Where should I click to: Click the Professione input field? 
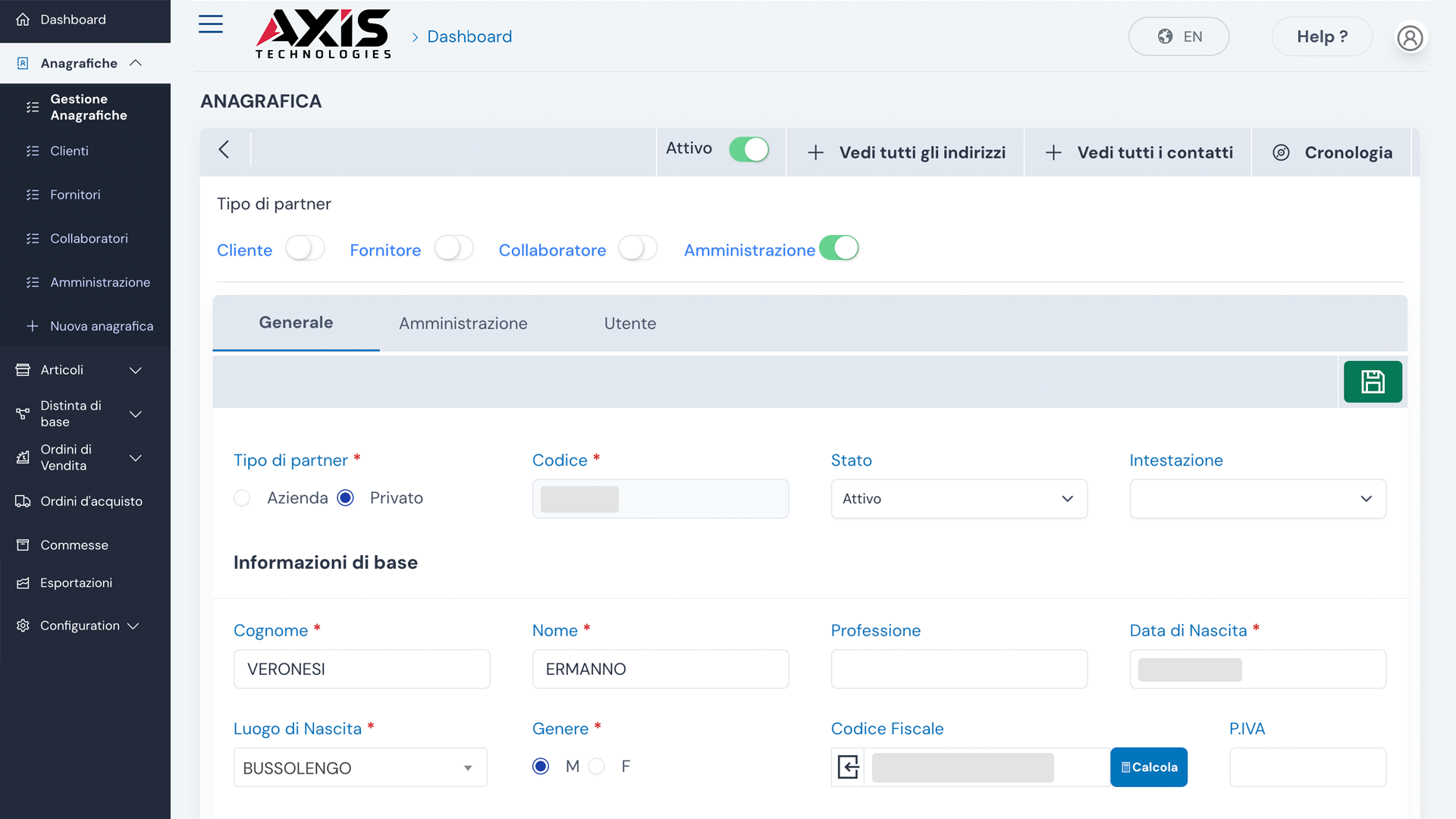click(959, 669)
